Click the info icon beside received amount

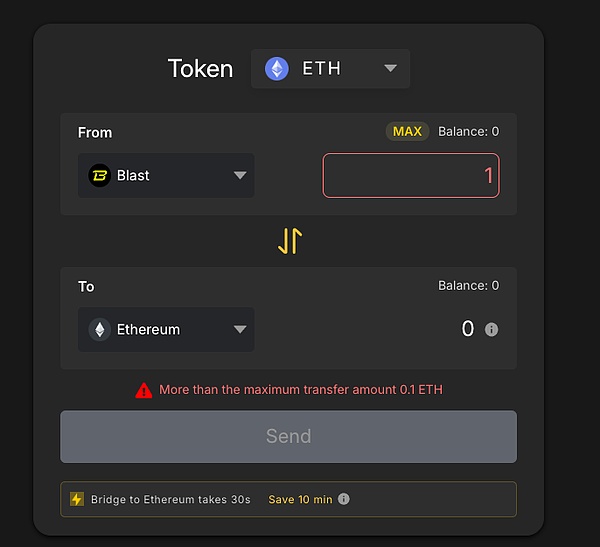pos(491,329)
